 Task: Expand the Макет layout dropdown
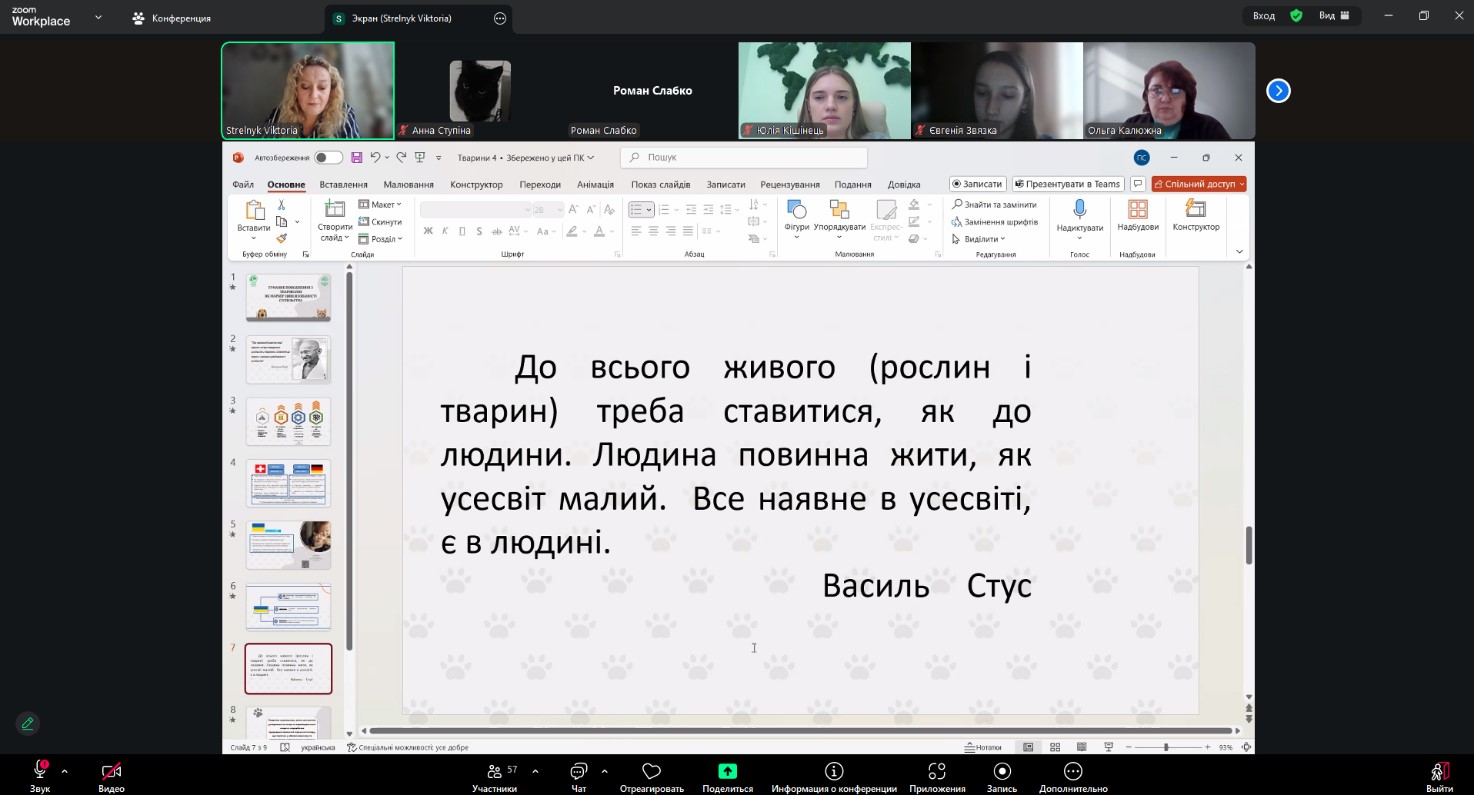tap(380, 205)
